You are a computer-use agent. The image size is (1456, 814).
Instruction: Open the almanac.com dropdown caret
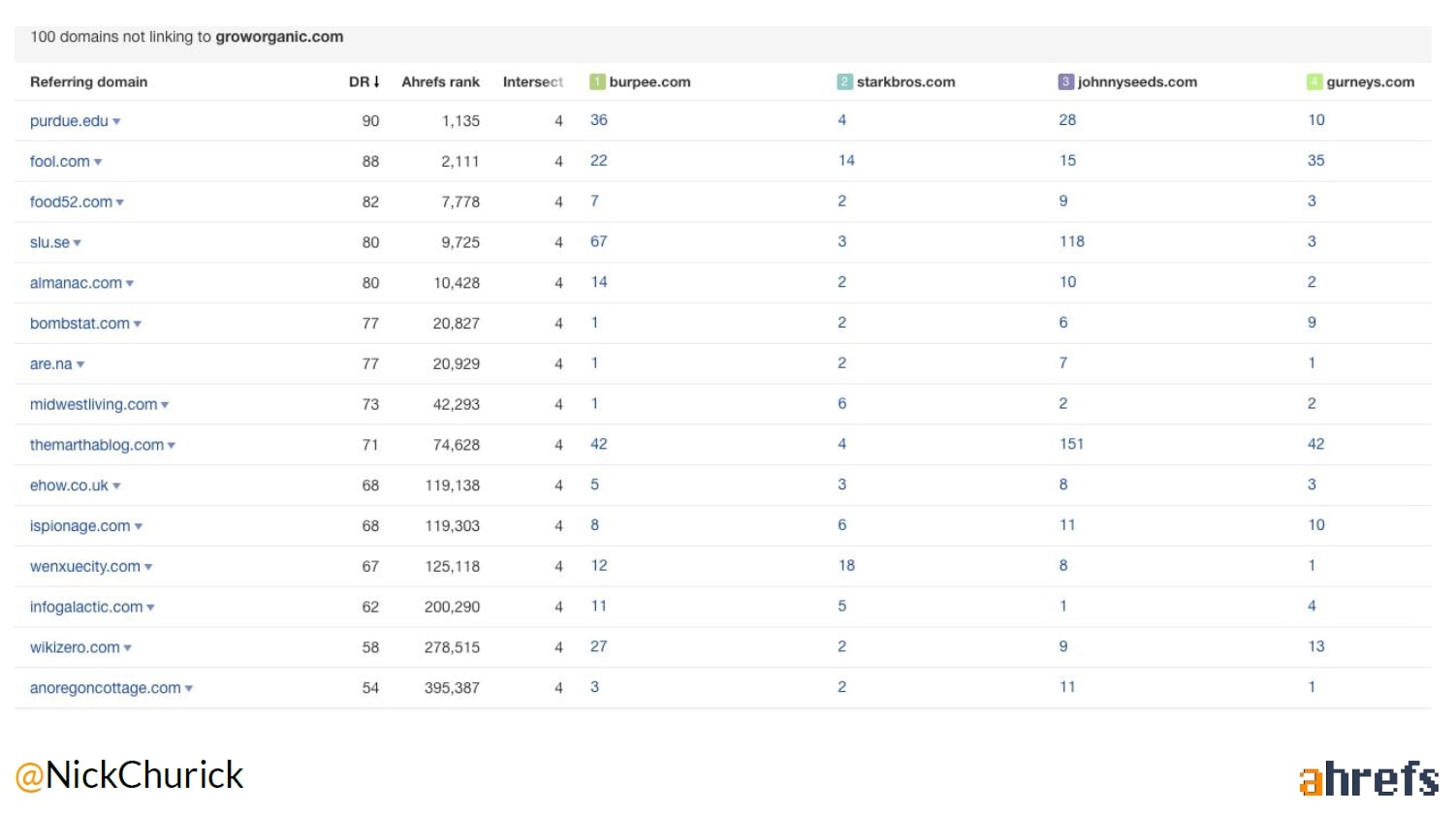pos(130,284)
